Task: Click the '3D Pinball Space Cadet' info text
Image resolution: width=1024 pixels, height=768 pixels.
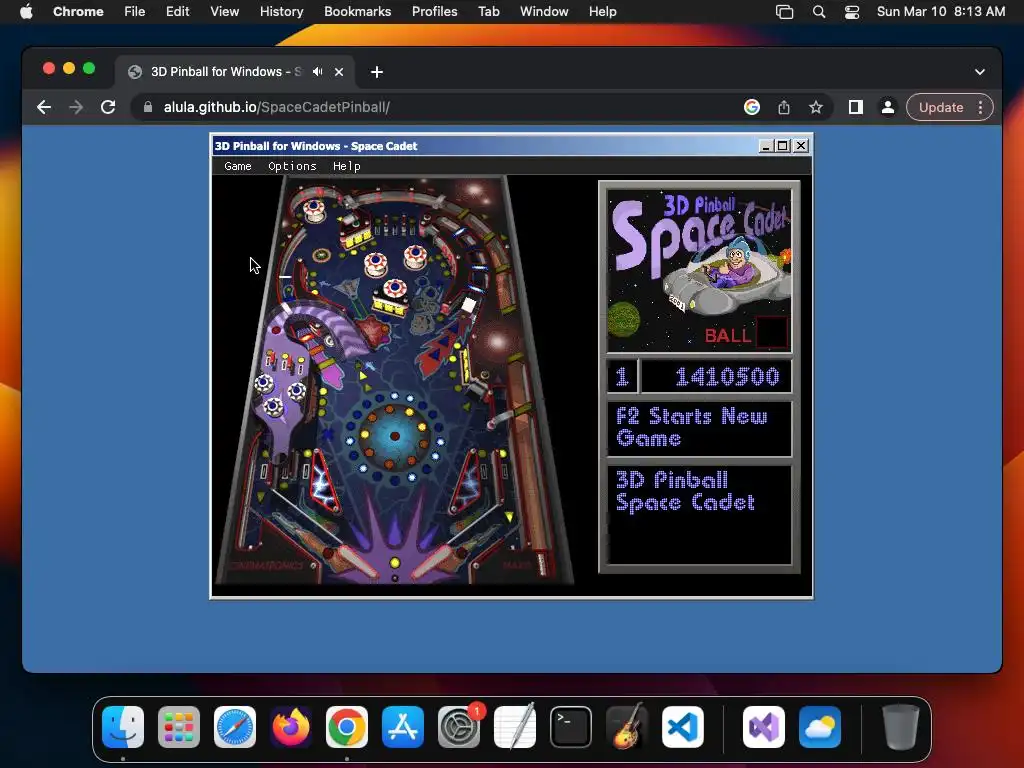Action: [x=685, y=491]
